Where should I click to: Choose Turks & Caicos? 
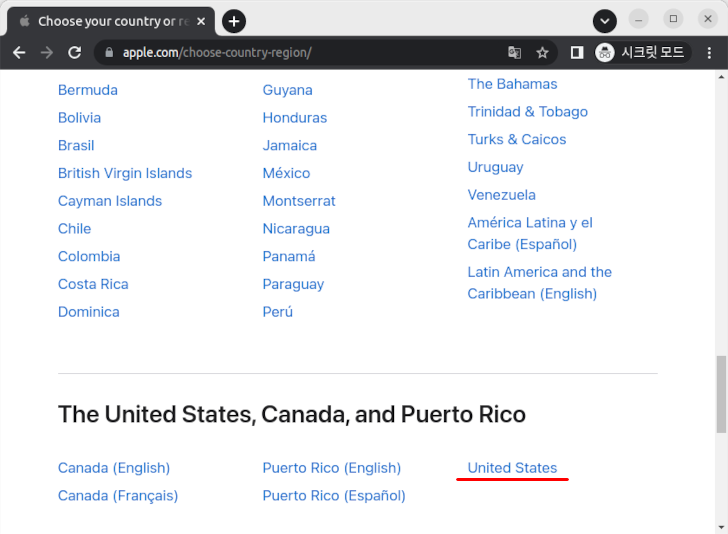(x=517, y=139)
